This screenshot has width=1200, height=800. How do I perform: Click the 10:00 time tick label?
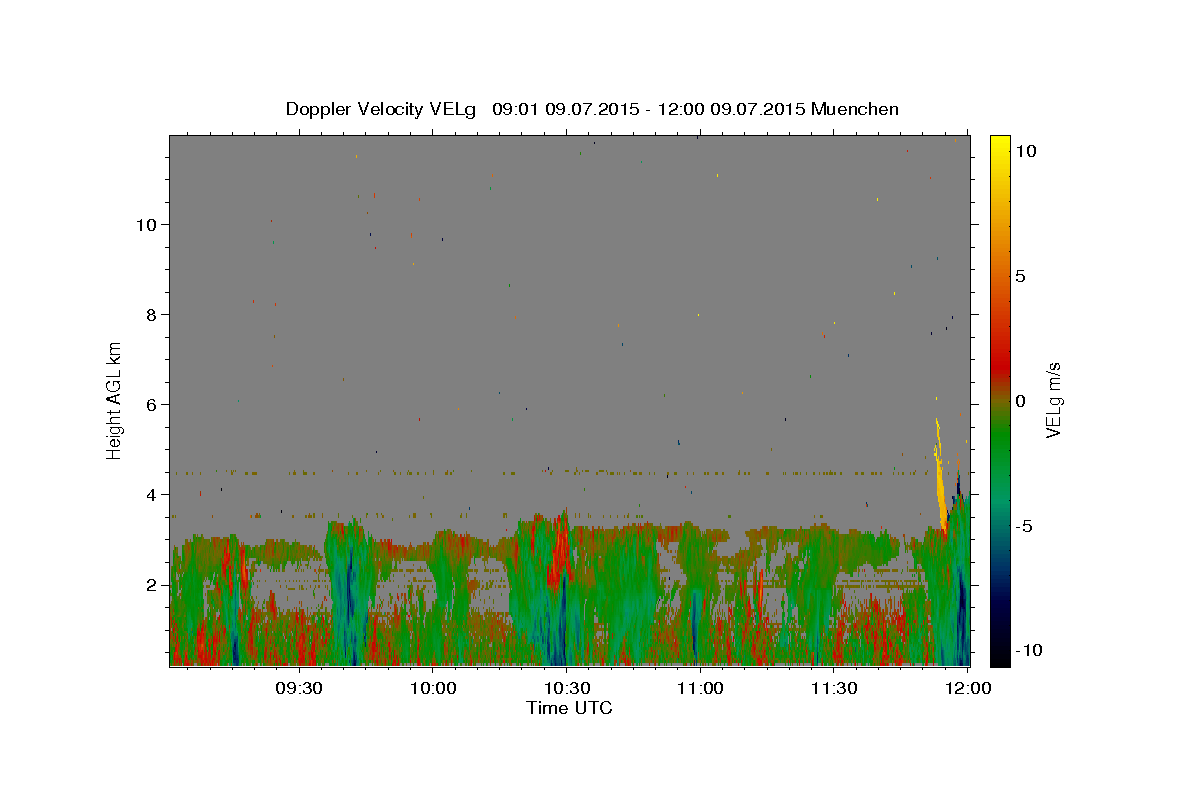[x=432, y=688]
